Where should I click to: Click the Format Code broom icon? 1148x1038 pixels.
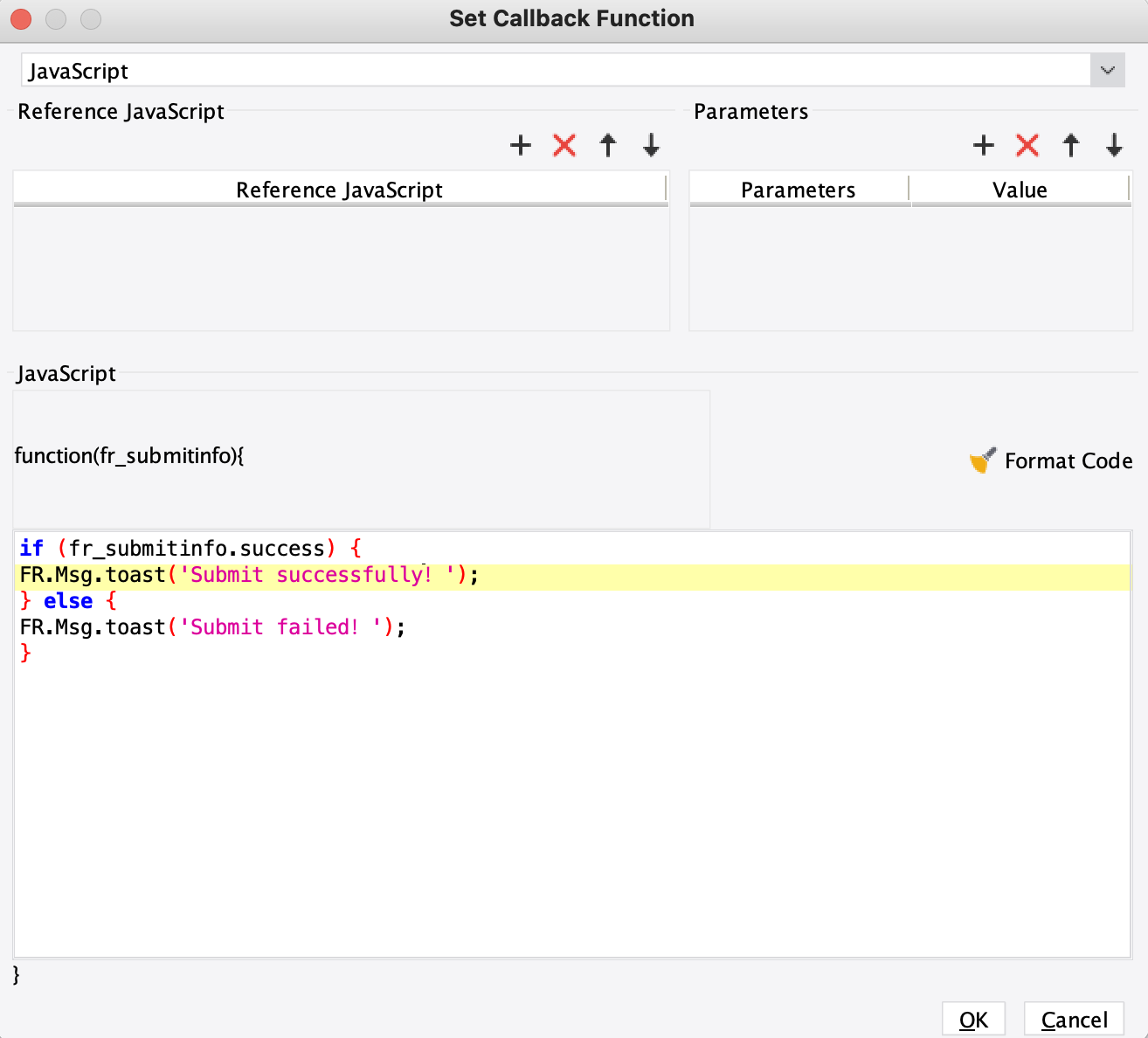[983, 460]
